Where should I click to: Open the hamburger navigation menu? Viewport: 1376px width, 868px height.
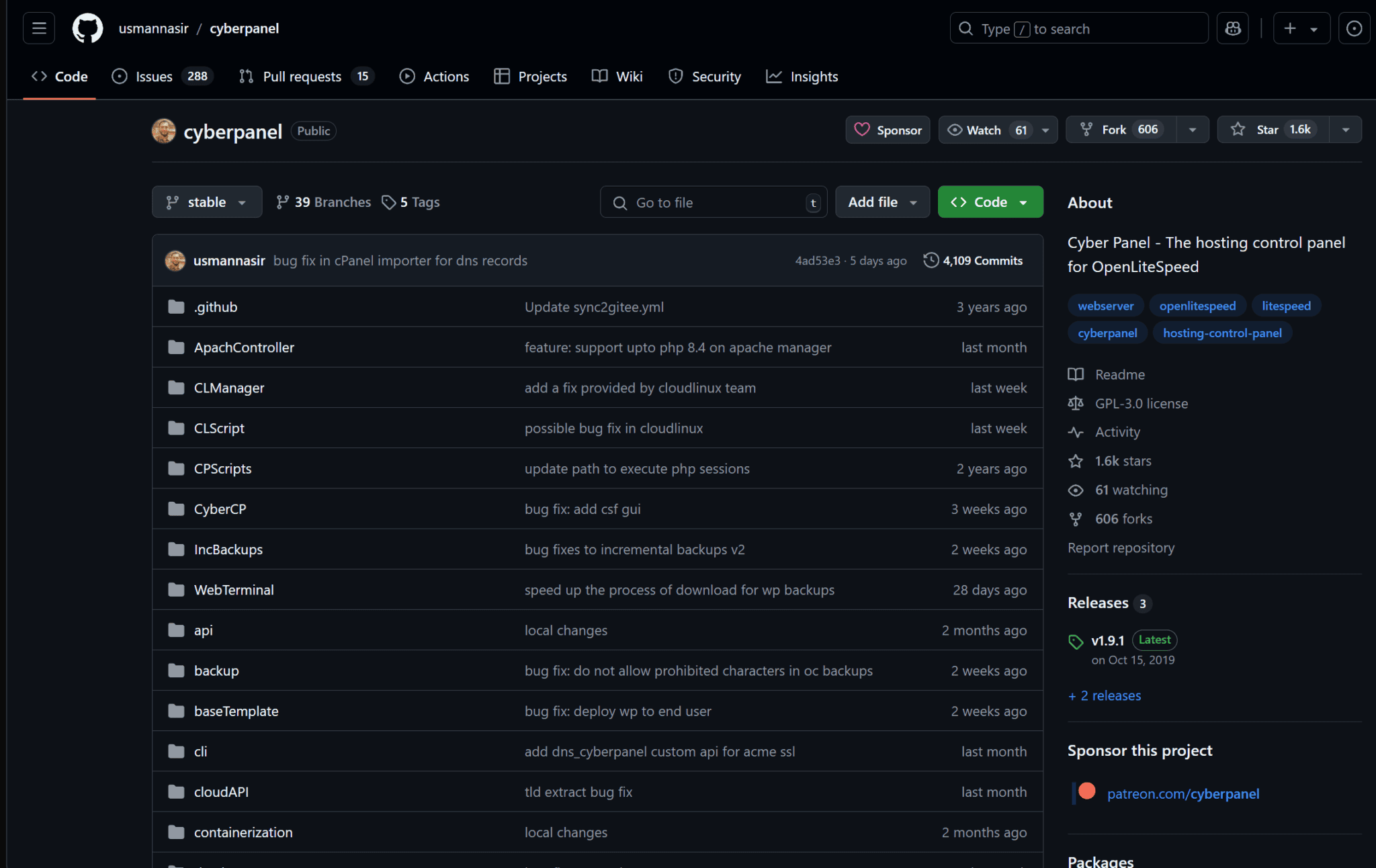(39, 28)
